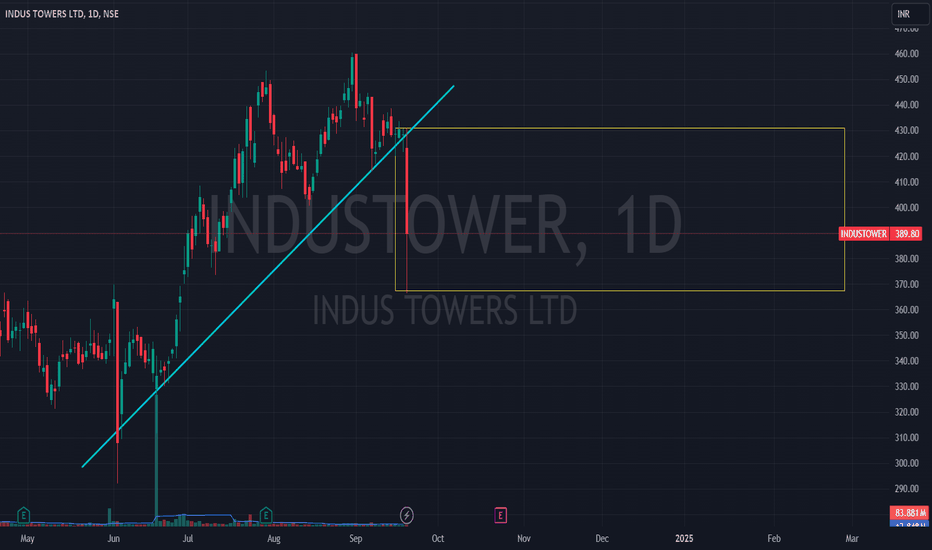
Task: Click the Nov label on time axis
Action: [524, 539]
